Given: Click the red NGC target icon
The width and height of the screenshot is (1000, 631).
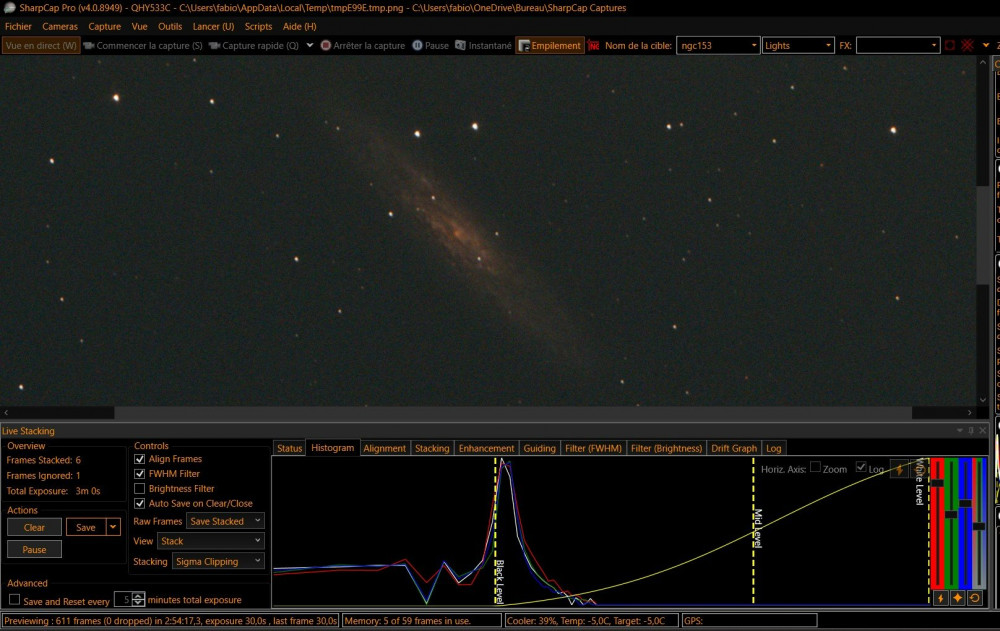Looking at the screenshot, I should click(x=594, y=45).
